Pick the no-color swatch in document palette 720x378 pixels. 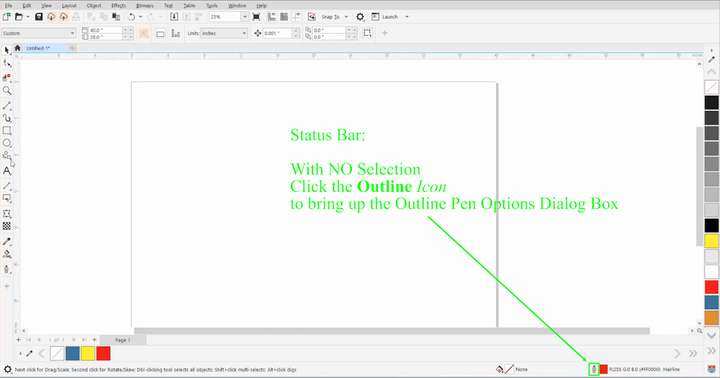point(57,353)
